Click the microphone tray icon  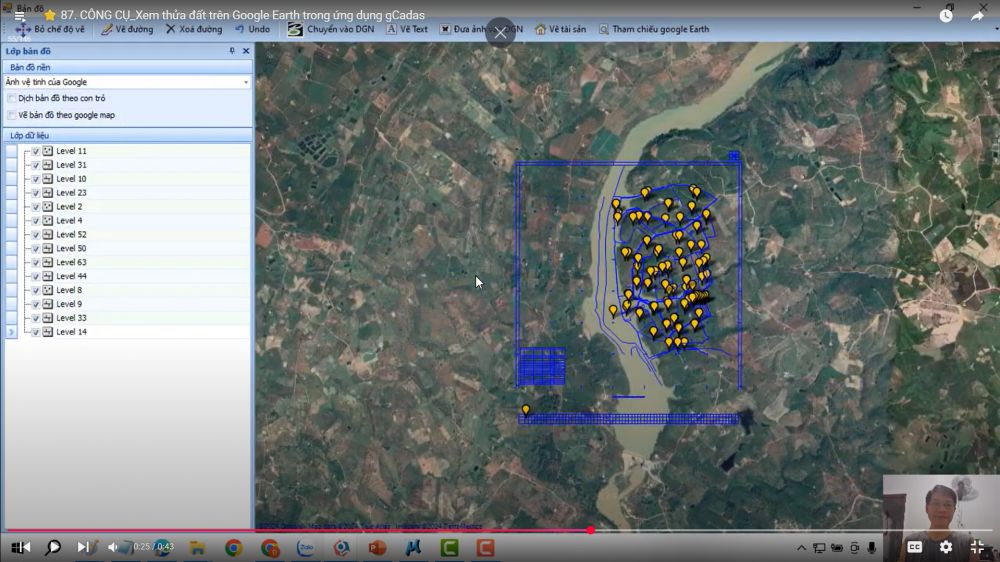[871, 547]
